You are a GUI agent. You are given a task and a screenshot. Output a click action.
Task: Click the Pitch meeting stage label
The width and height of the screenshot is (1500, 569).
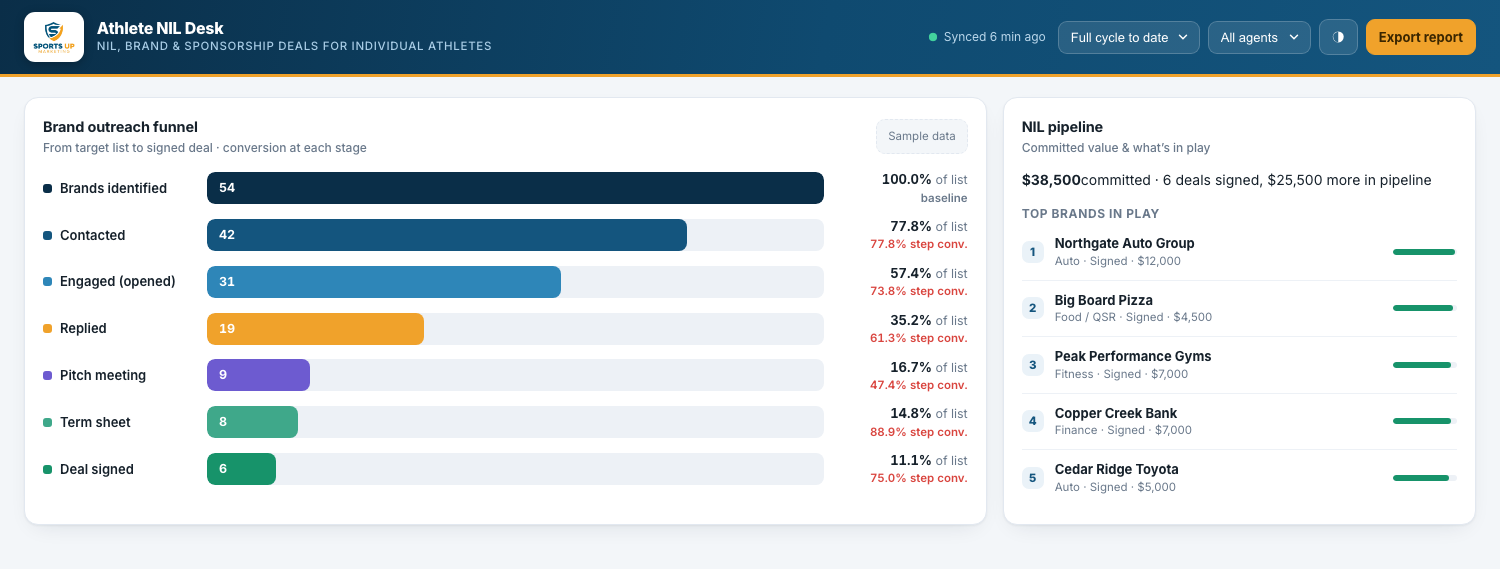(103, 375)
